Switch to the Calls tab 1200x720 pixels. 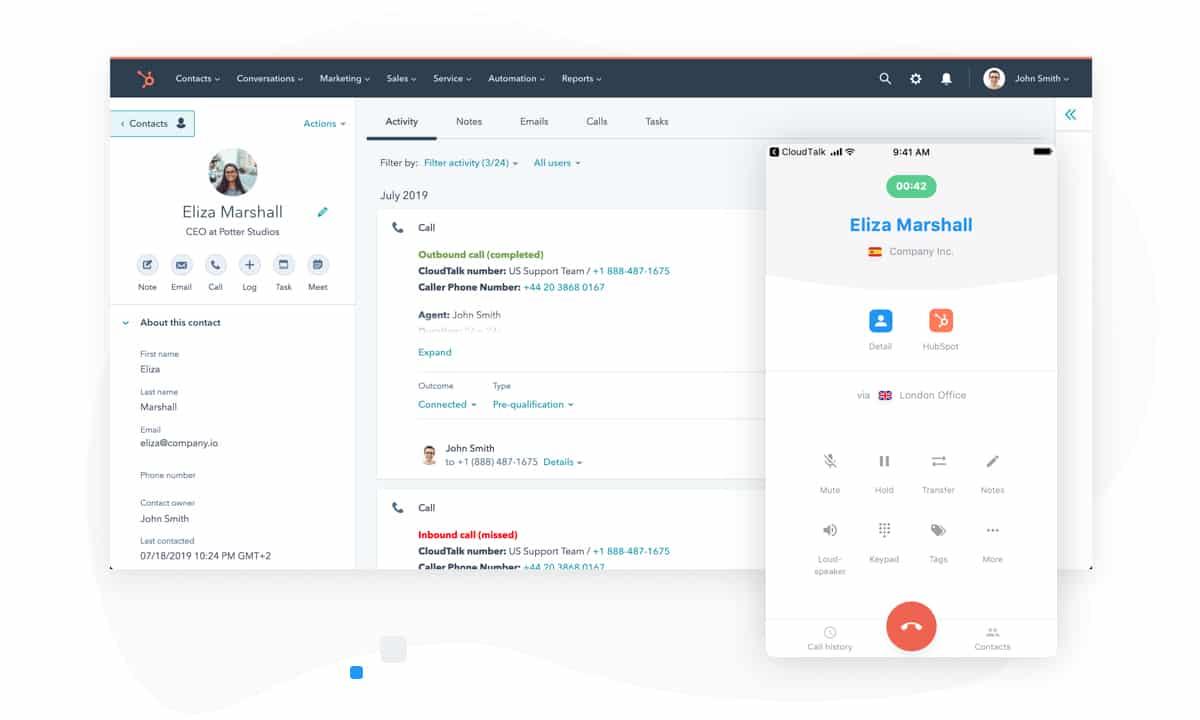point(597,122)
